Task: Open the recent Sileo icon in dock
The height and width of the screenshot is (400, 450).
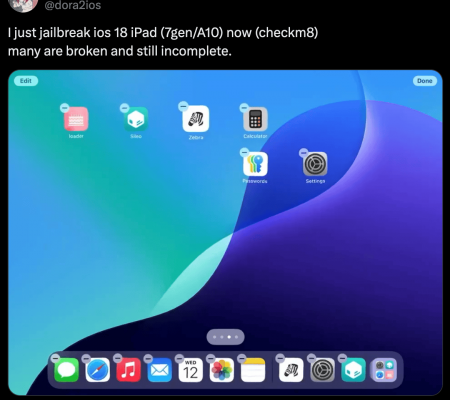Action: pos(353,370)
